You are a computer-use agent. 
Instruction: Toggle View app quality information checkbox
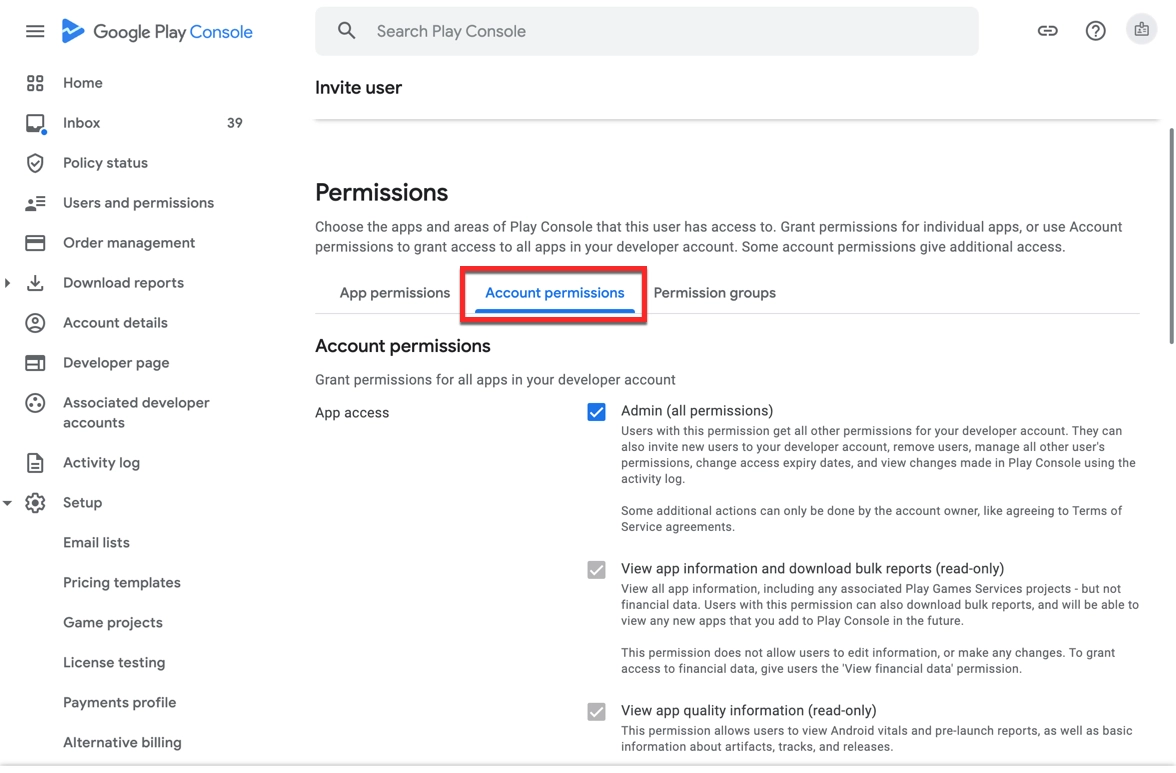pos(596,712)
